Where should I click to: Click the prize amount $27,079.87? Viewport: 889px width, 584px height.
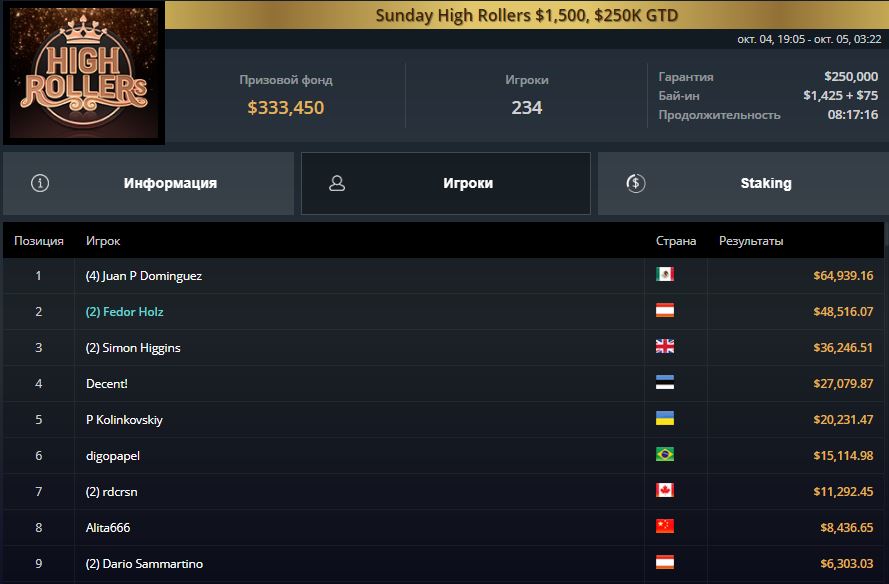(x=843, y=384)
